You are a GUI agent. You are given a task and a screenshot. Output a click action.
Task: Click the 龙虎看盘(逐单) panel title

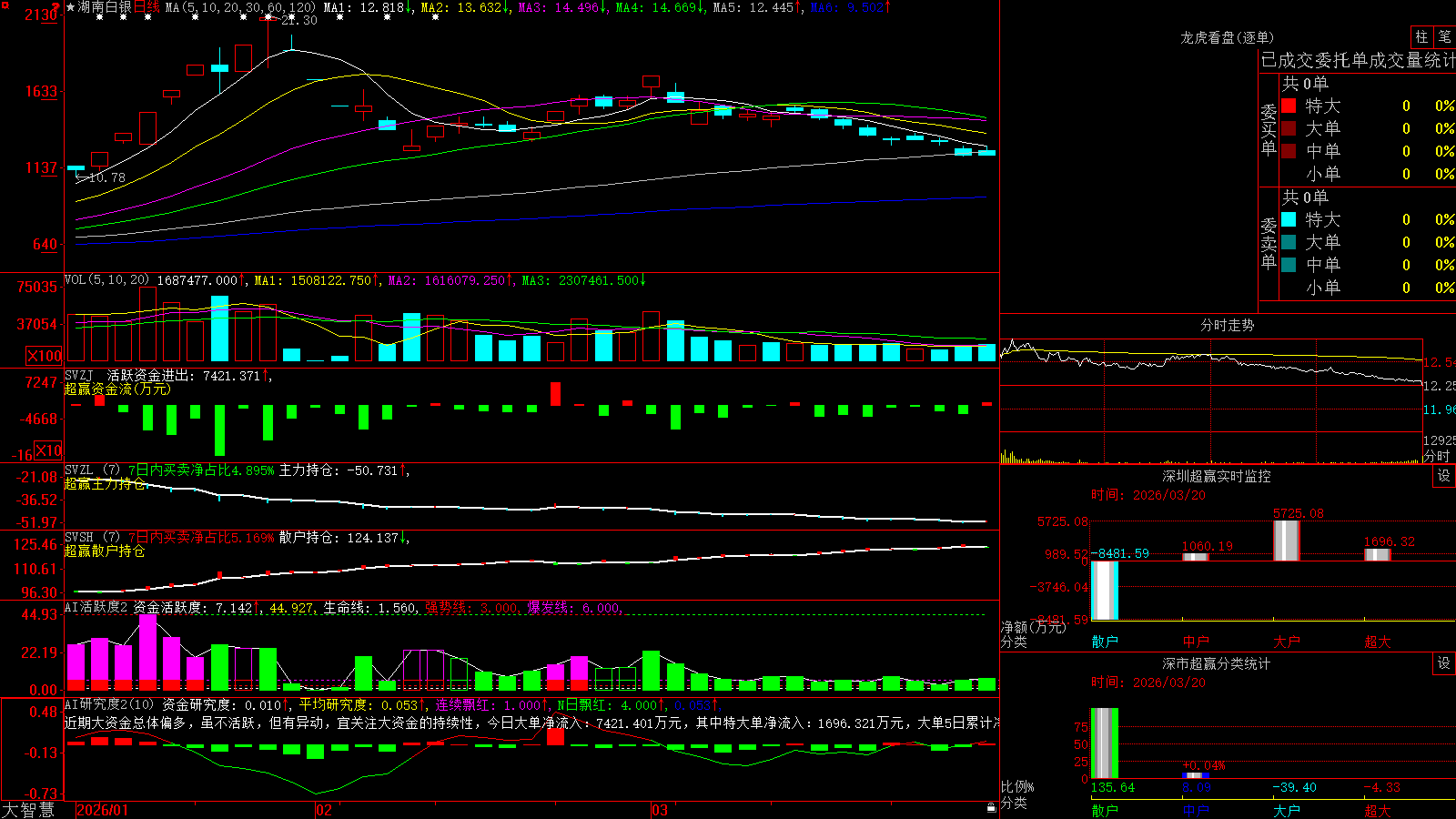(1227, 37)
